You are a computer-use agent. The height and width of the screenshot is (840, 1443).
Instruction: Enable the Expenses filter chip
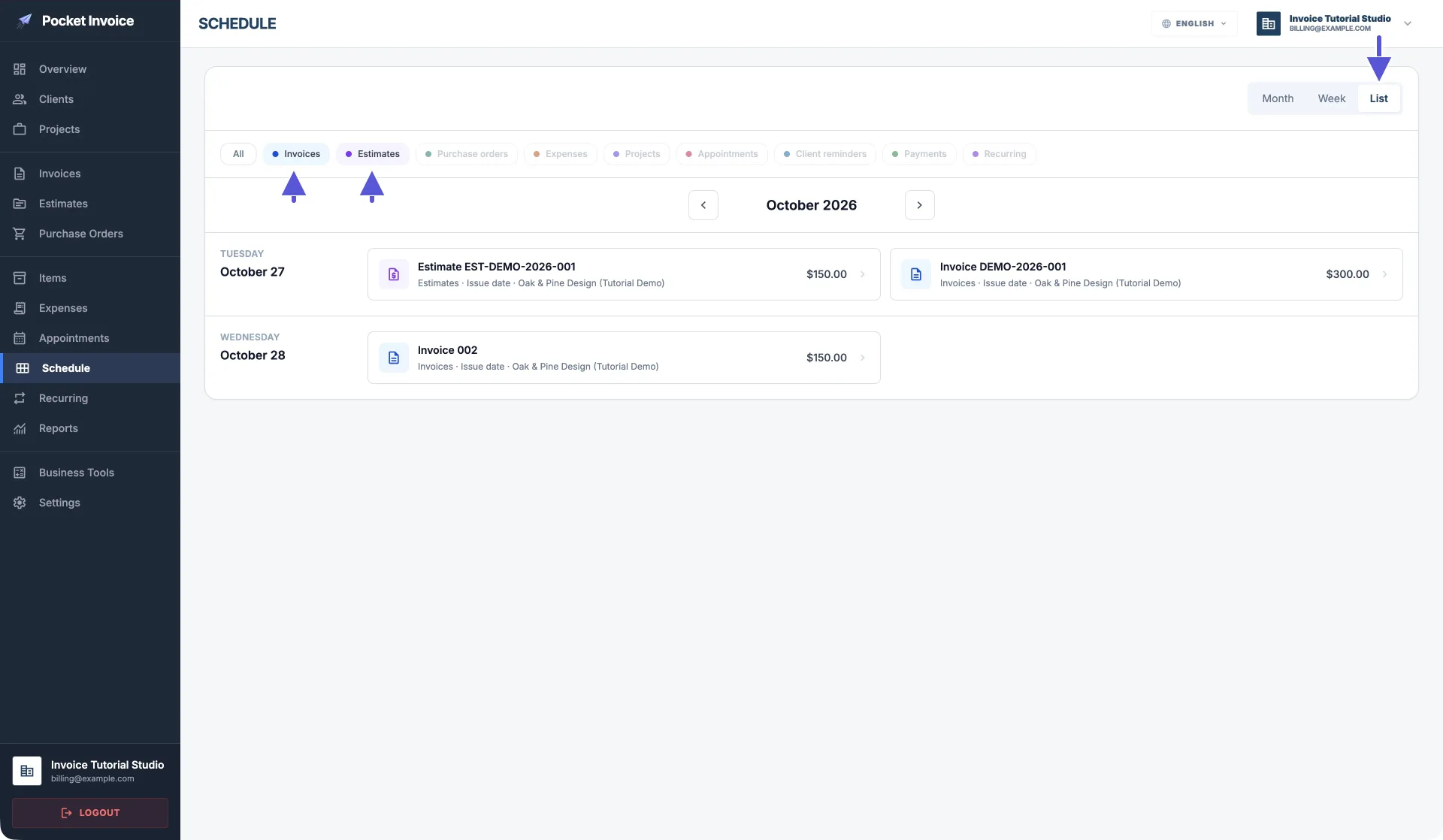561,154
